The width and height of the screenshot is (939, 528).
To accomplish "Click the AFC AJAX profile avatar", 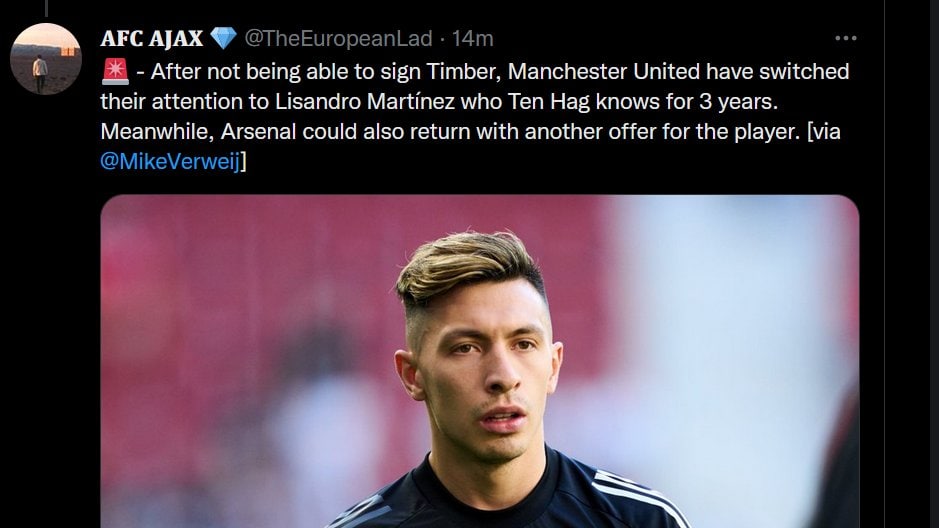I will coord(45,59).
